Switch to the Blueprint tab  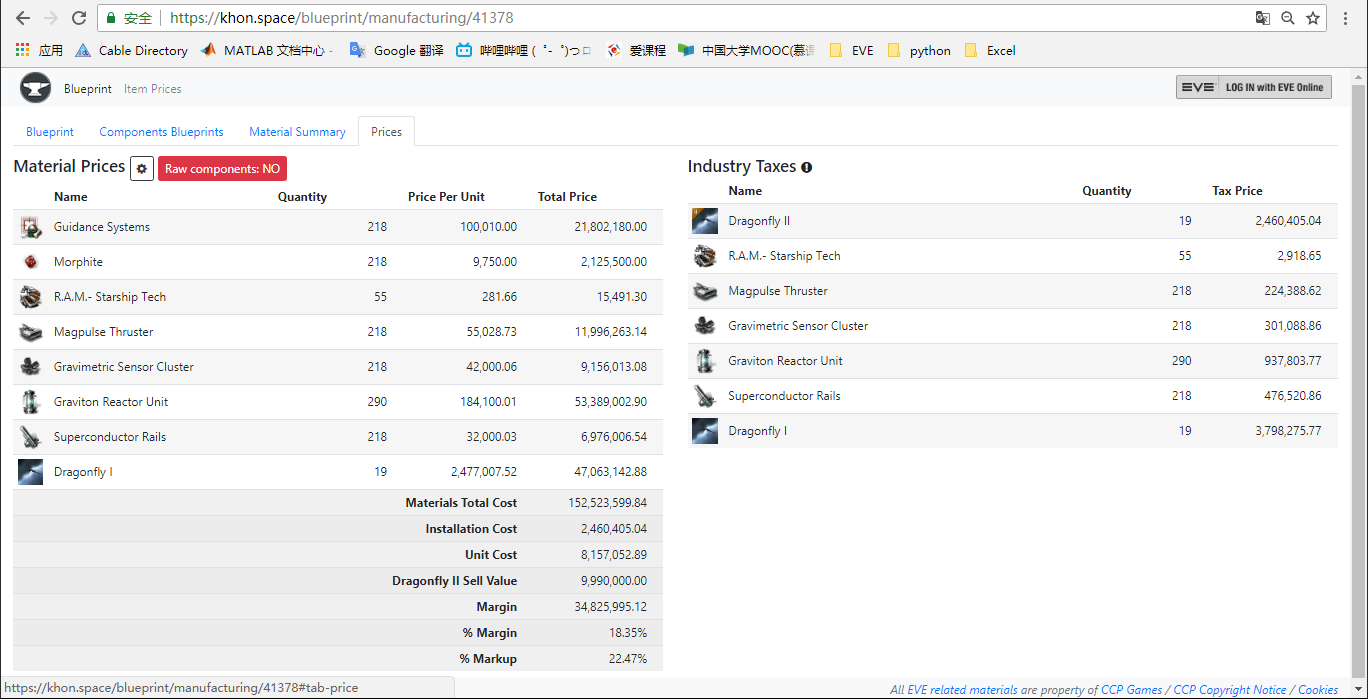click(50, 132)
